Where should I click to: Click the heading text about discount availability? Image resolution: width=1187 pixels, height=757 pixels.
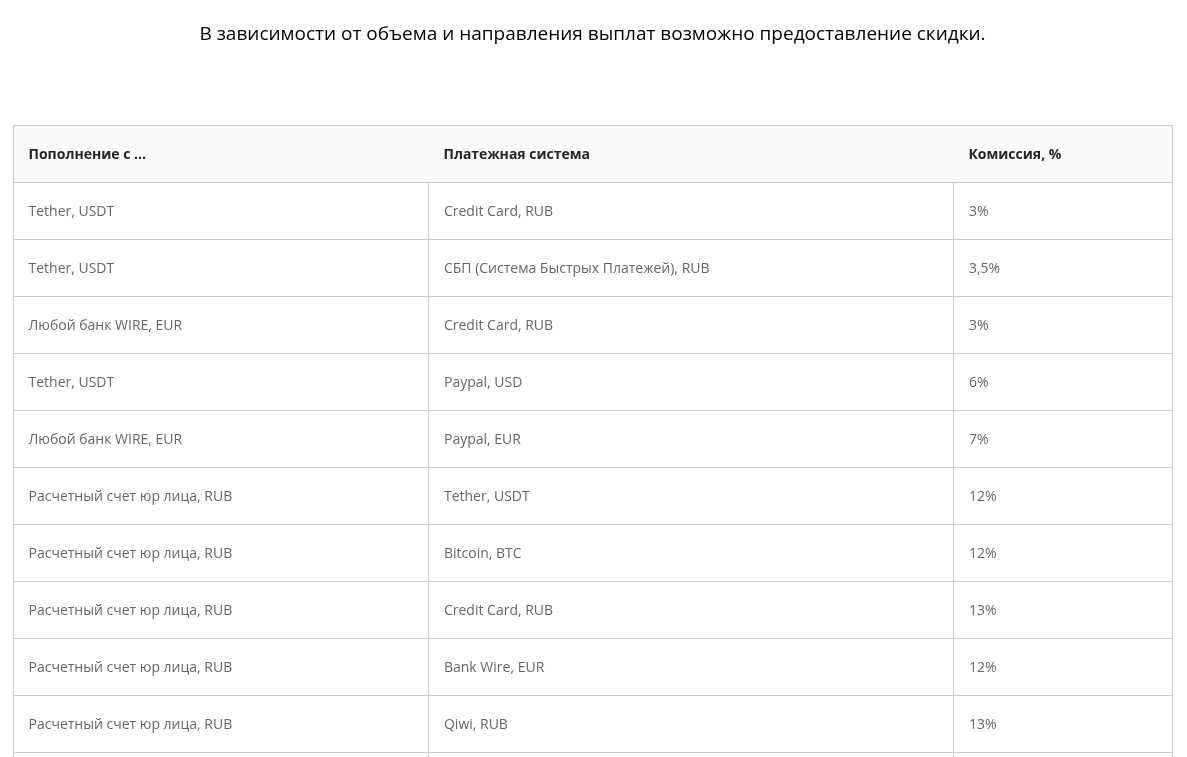[592, 34]
